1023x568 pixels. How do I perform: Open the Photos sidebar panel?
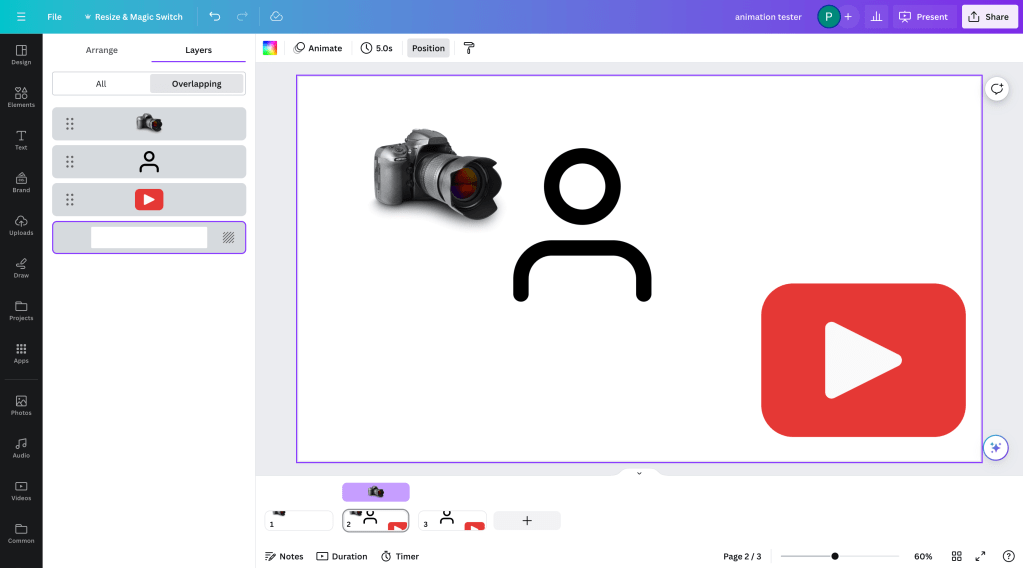[x=21, y=405]
